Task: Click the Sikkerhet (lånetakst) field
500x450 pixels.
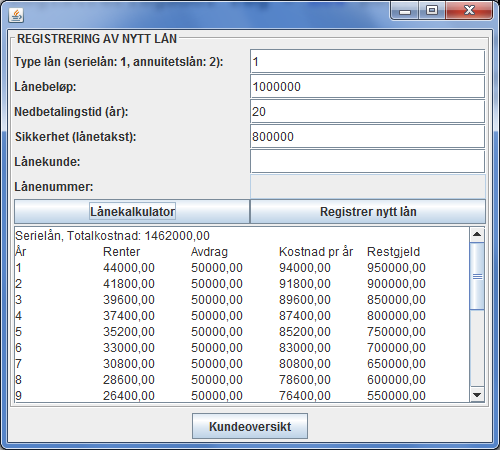Action: [x=367, y=137]
